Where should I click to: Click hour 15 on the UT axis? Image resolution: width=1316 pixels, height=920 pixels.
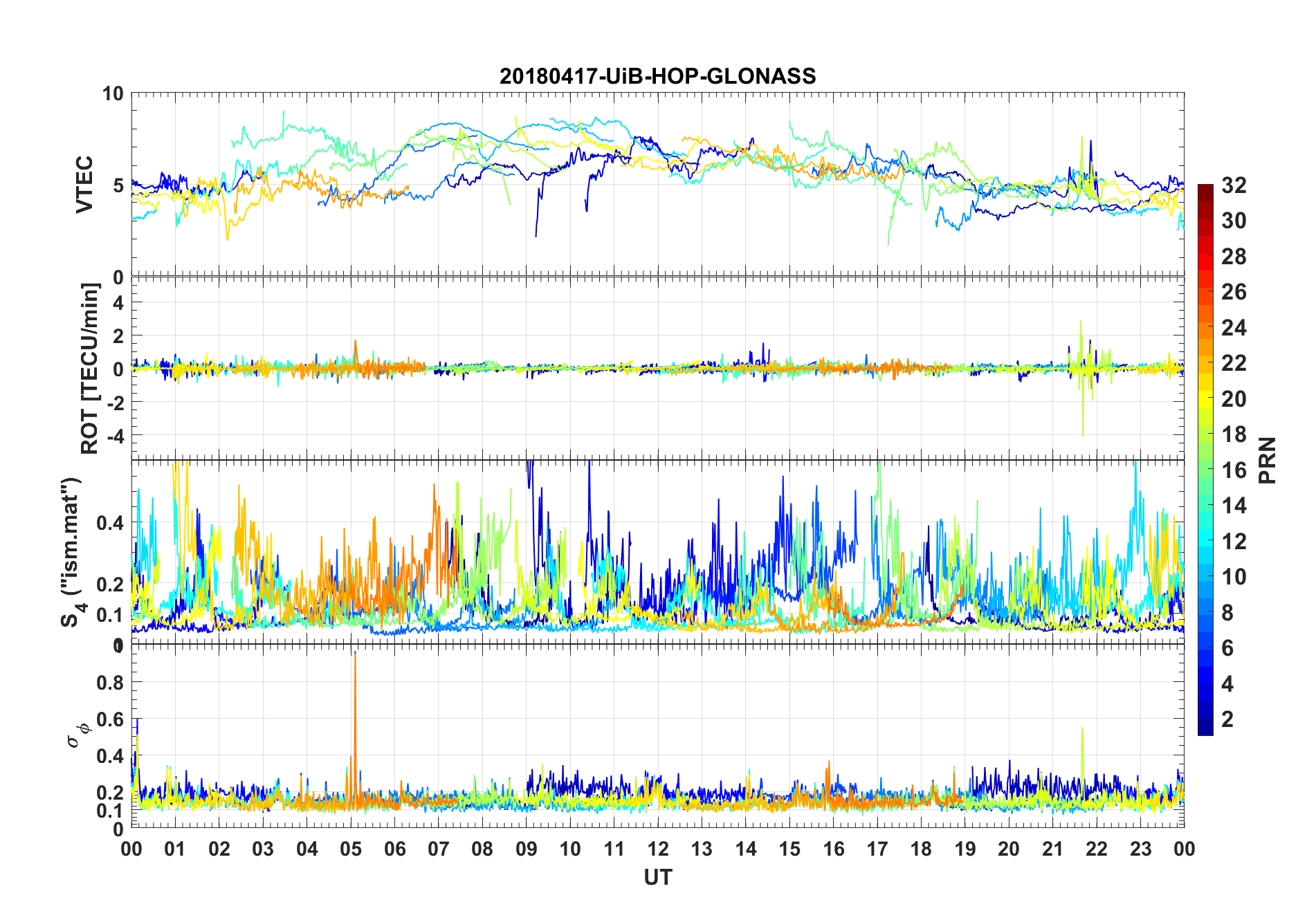(789, 849)
